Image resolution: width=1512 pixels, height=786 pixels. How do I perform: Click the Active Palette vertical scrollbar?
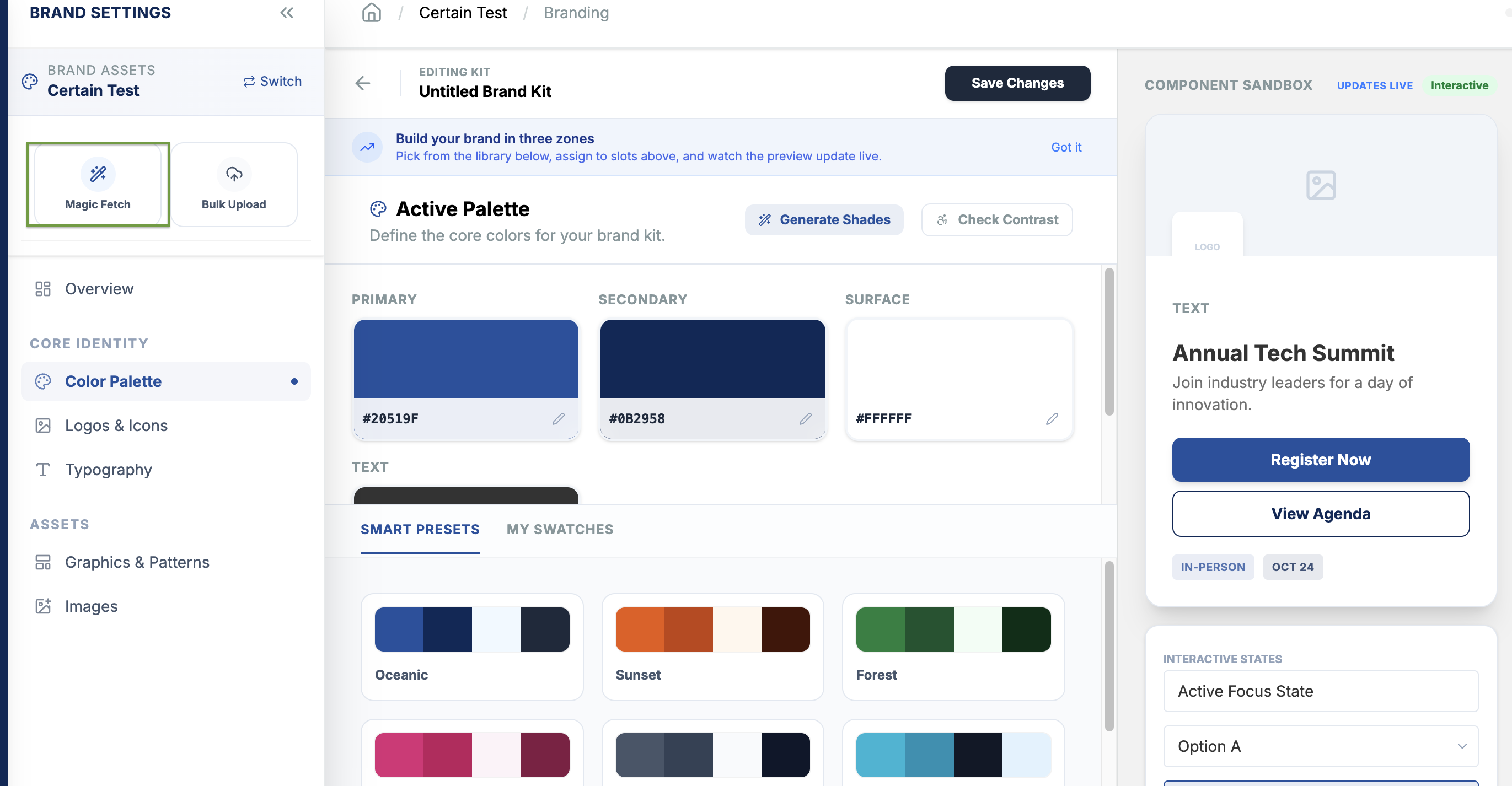(x=1109, y=341)
